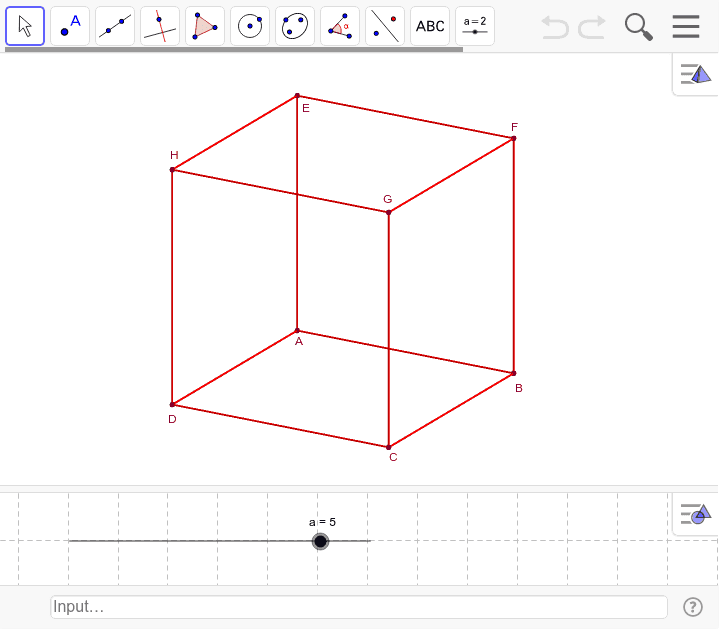Select the Point tool
The image size is (720, 630).
[70, 26]
